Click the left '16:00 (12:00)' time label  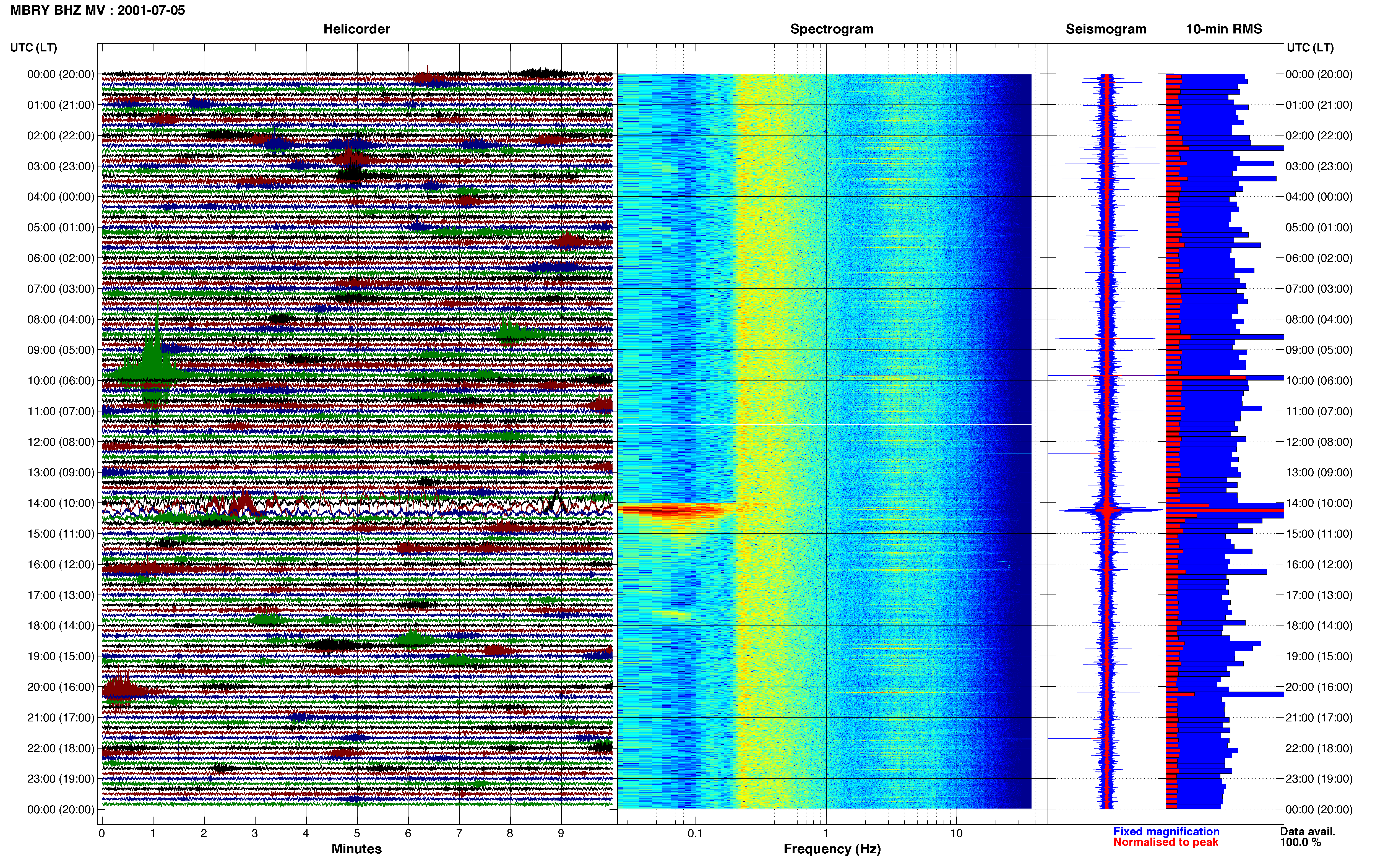(61, 564)
